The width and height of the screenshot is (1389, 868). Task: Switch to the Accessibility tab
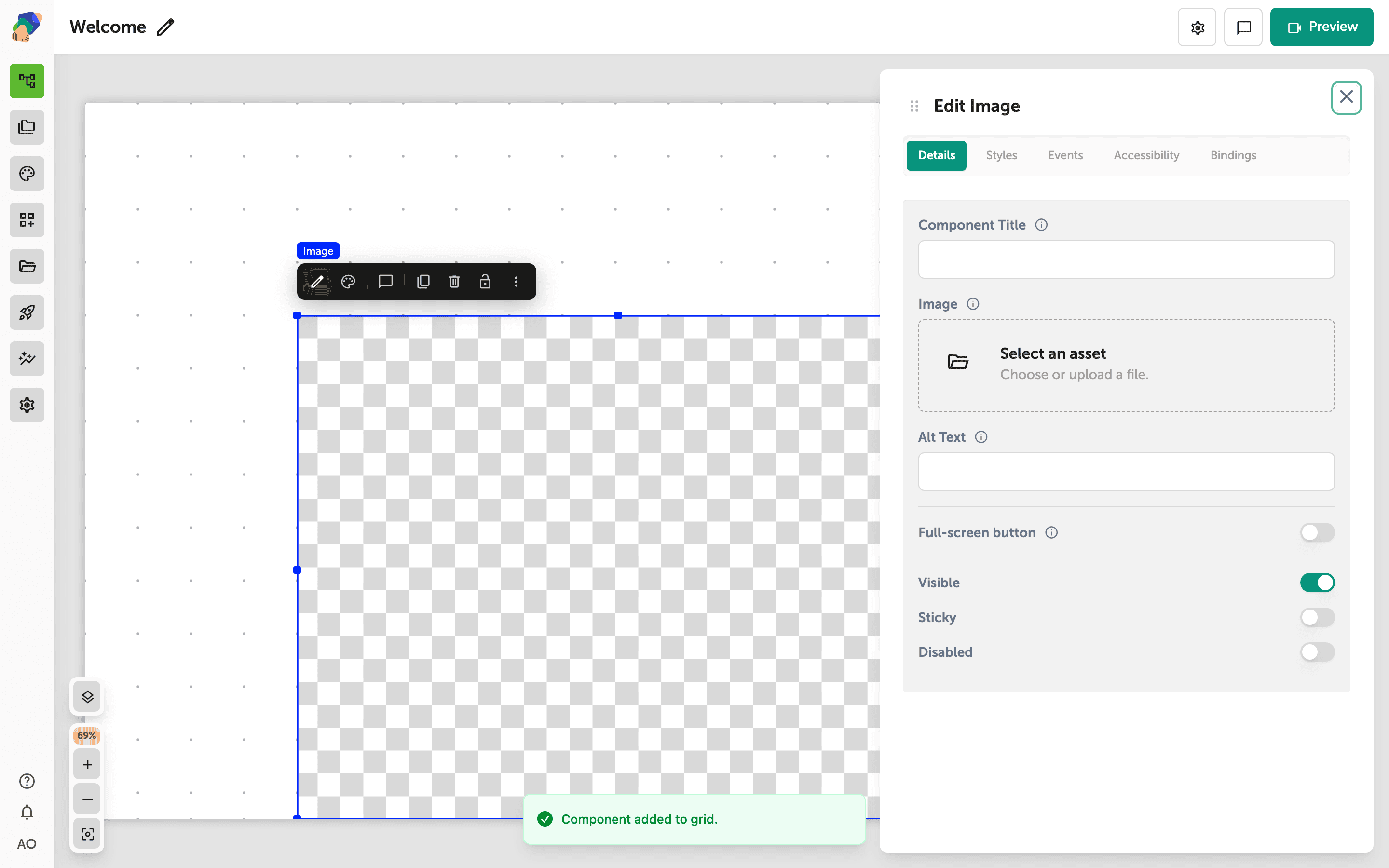(1146, 156)
